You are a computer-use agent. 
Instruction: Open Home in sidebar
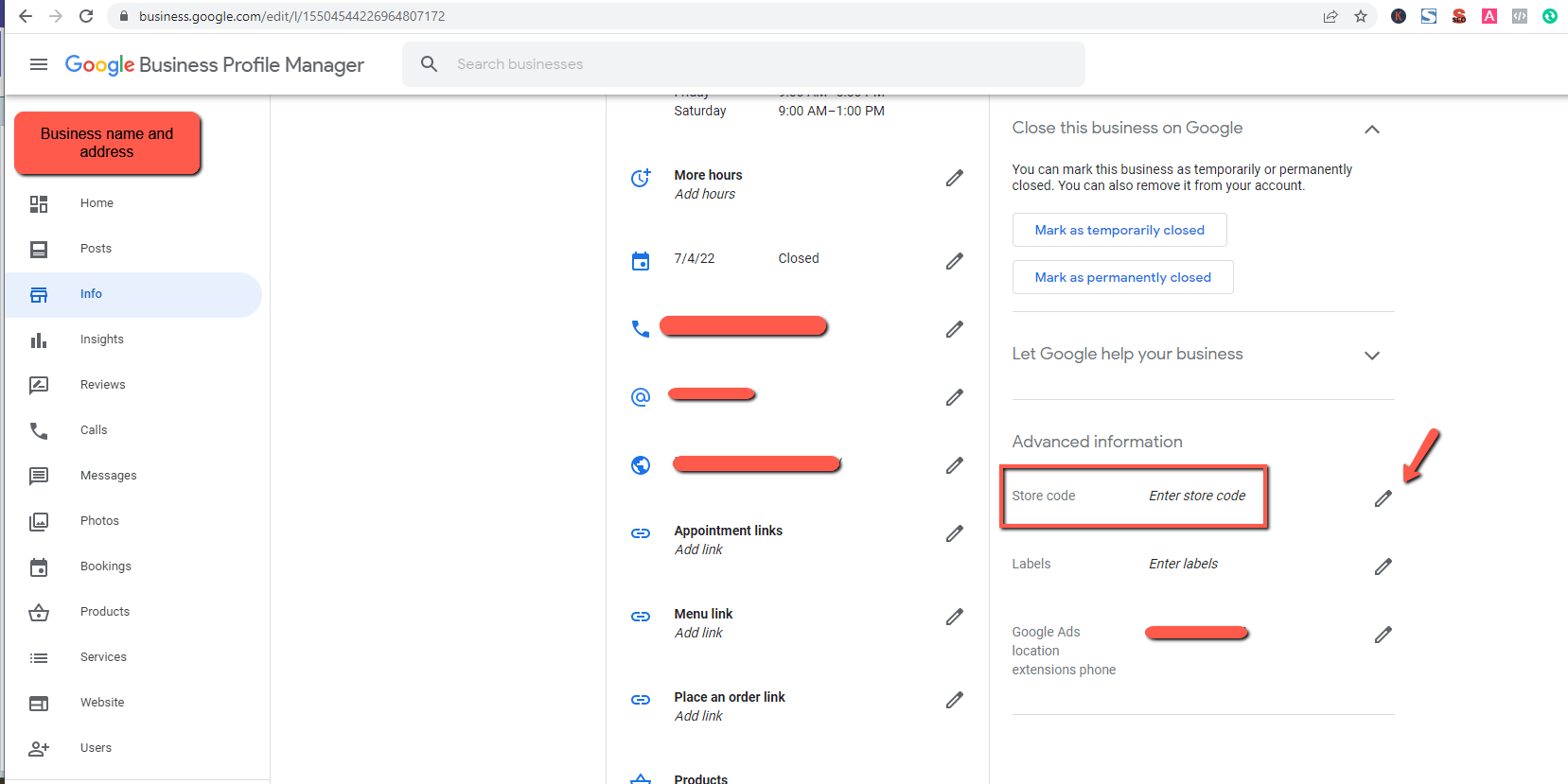(x=133, y=203)
